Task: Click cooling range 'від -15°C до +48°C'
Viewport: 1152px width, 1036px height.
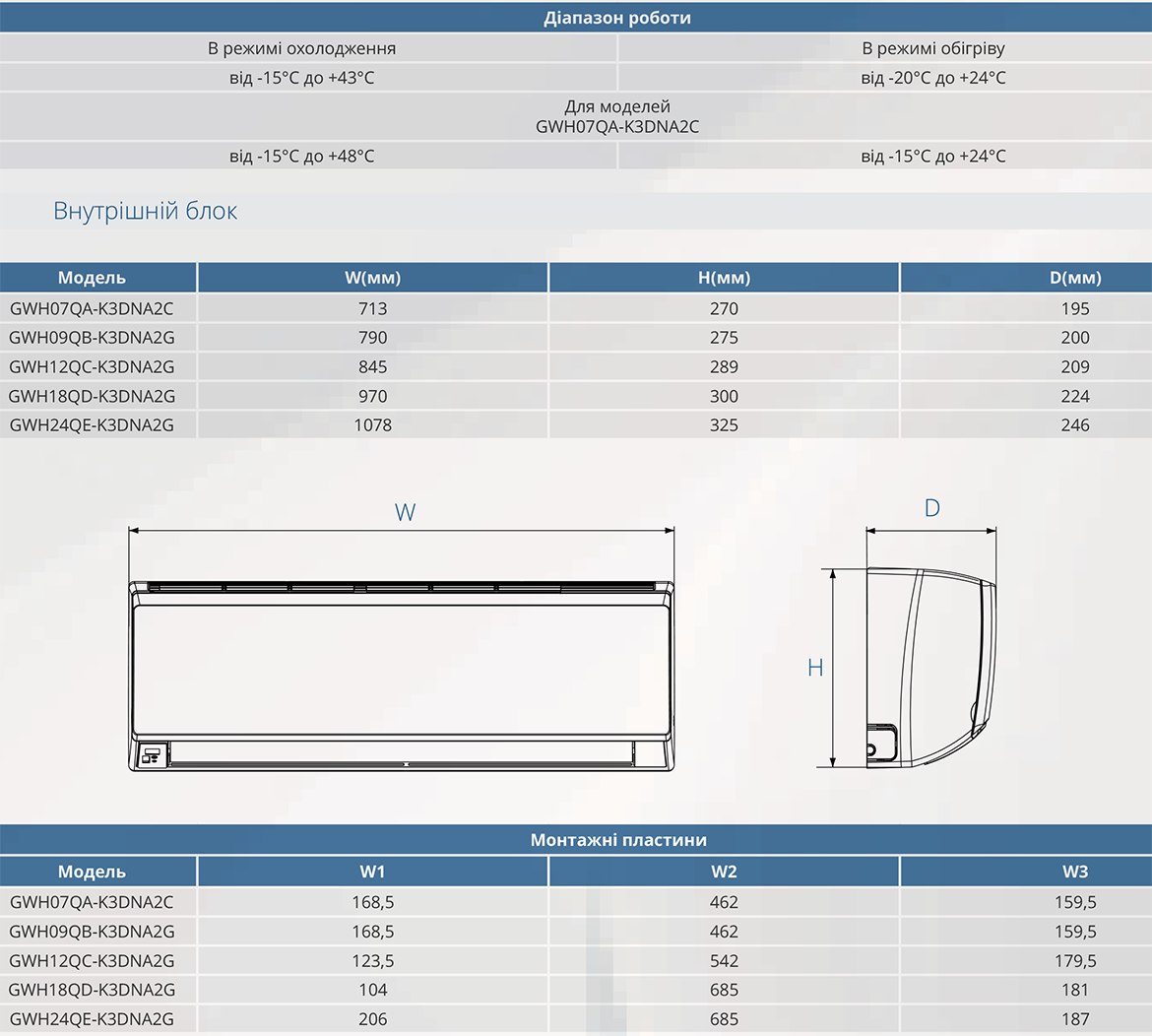Action: 302,156
